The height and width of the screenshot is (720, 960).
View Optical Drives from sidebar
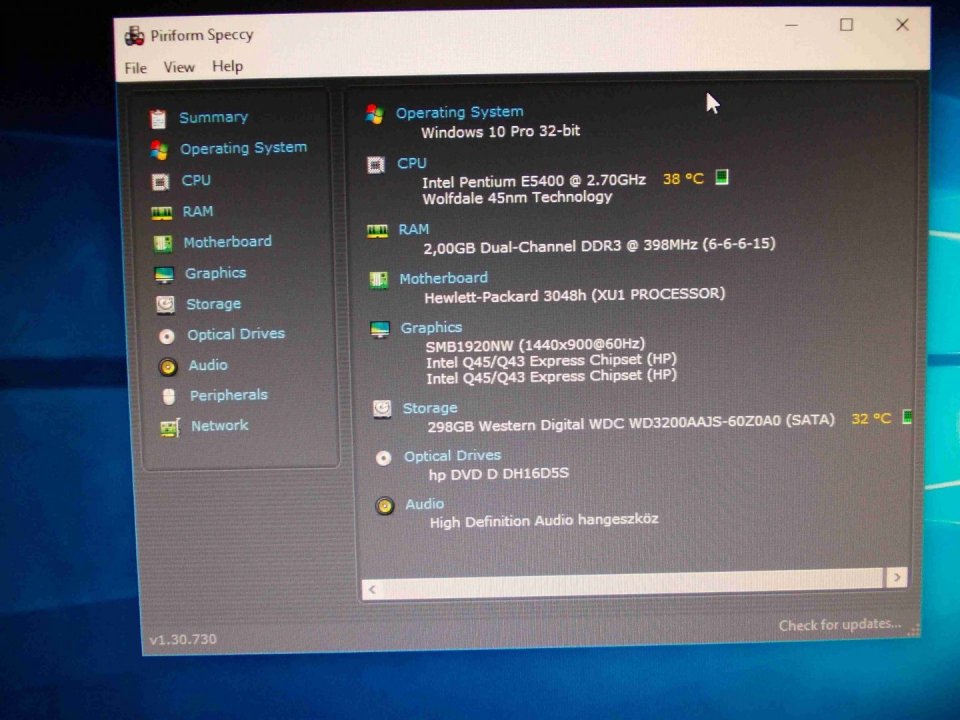click(x=236, y=334)
